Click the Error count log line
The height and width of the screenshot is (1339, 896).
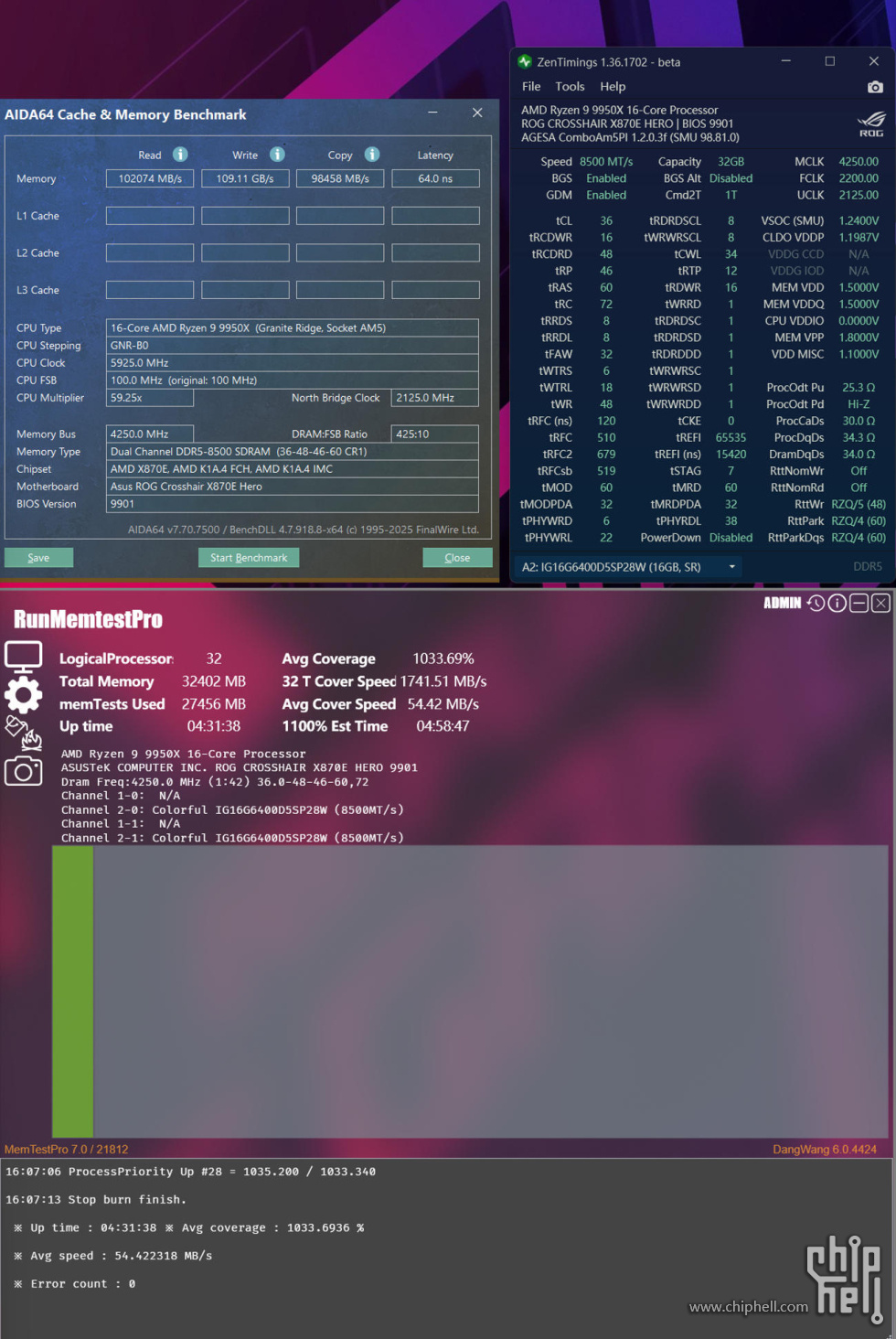pyautogui.click(x=75, y=1284)
